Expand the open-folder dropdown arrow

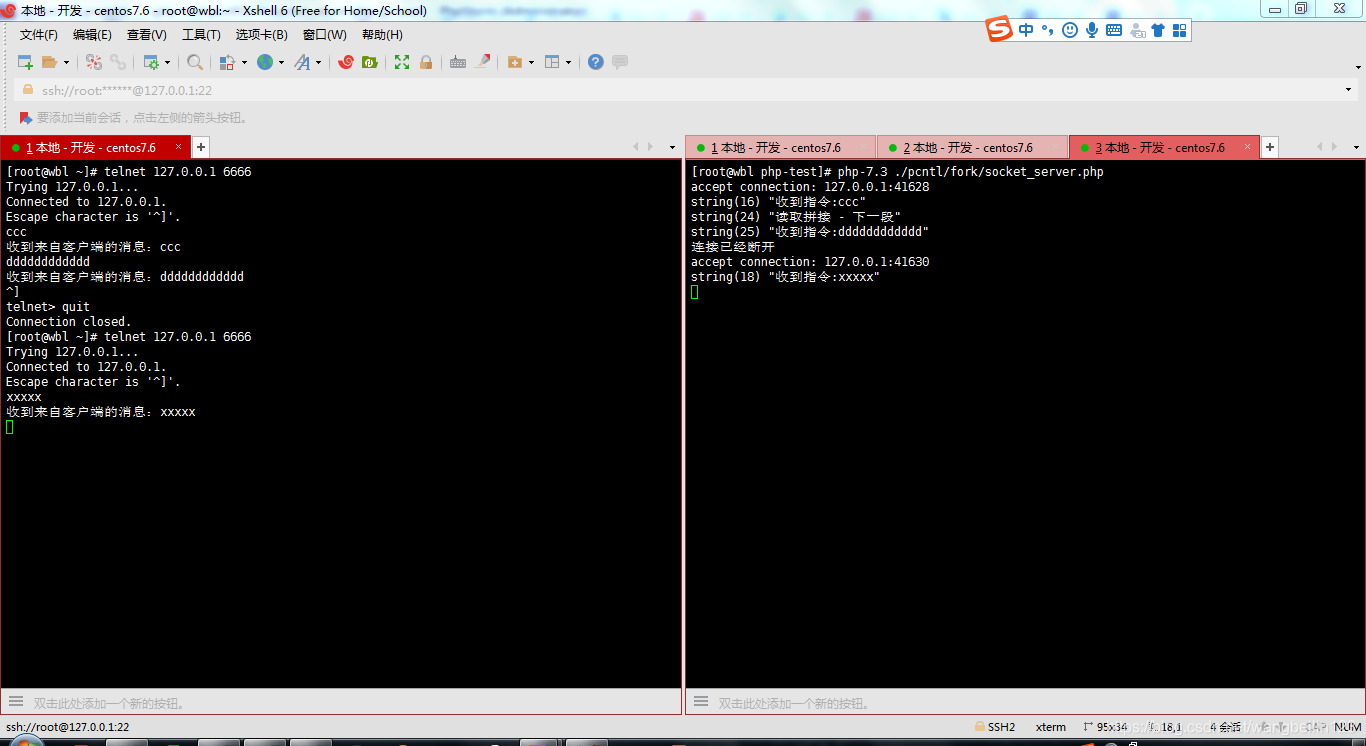pos(66,62)
